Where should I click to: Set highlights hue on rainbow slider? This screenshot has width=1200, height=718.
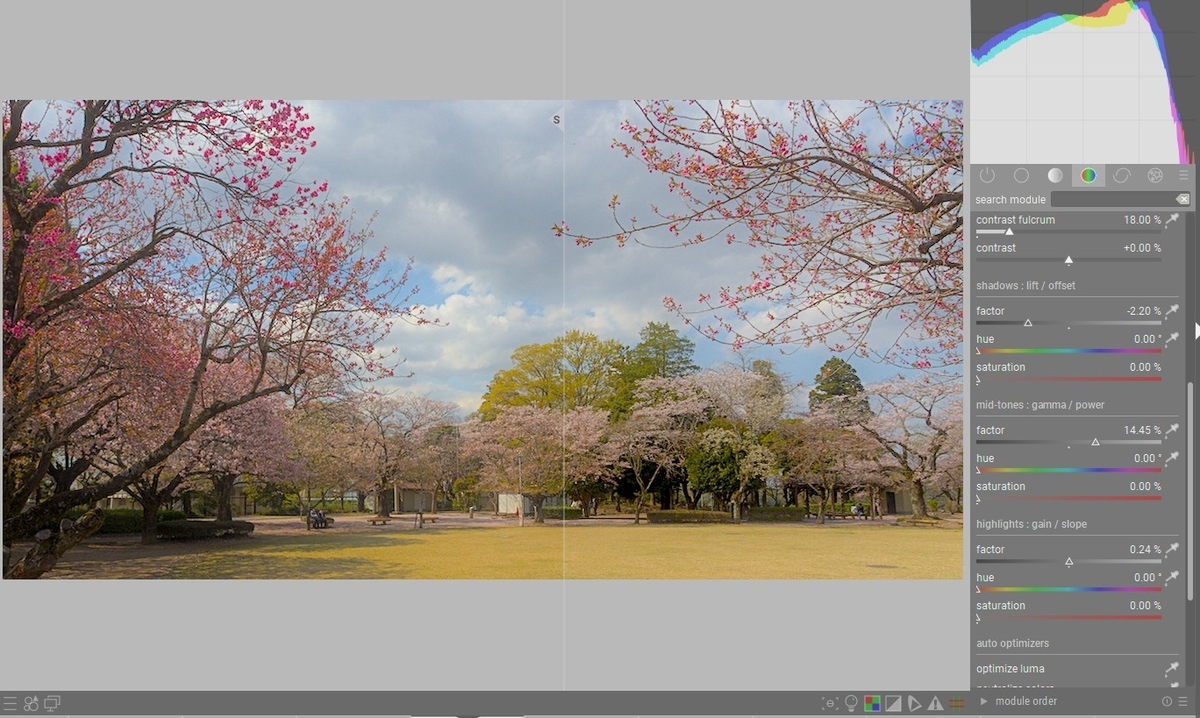[1068, 589]
